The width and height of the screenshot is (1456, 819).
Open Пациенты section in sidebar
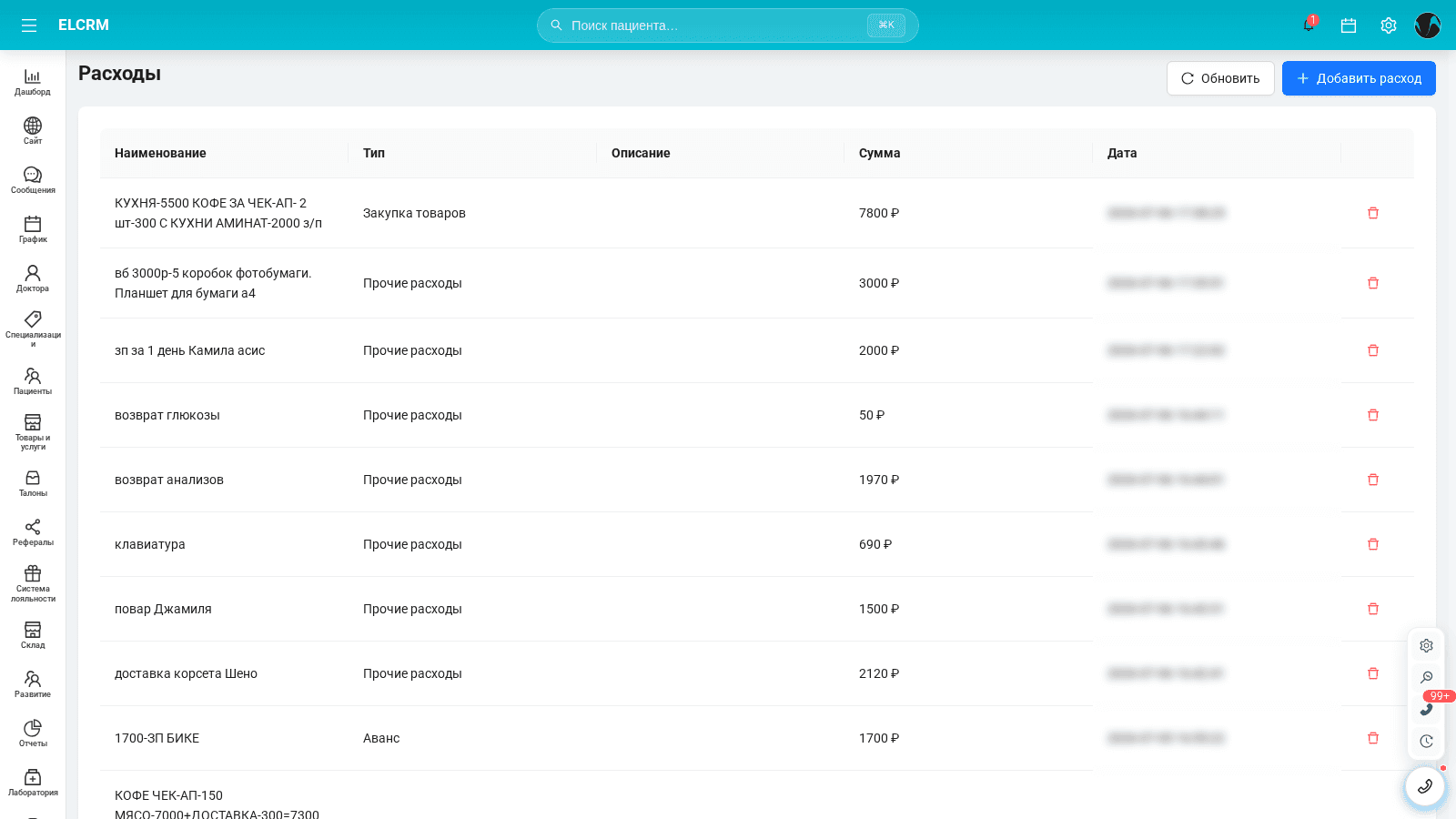[33, 381]
